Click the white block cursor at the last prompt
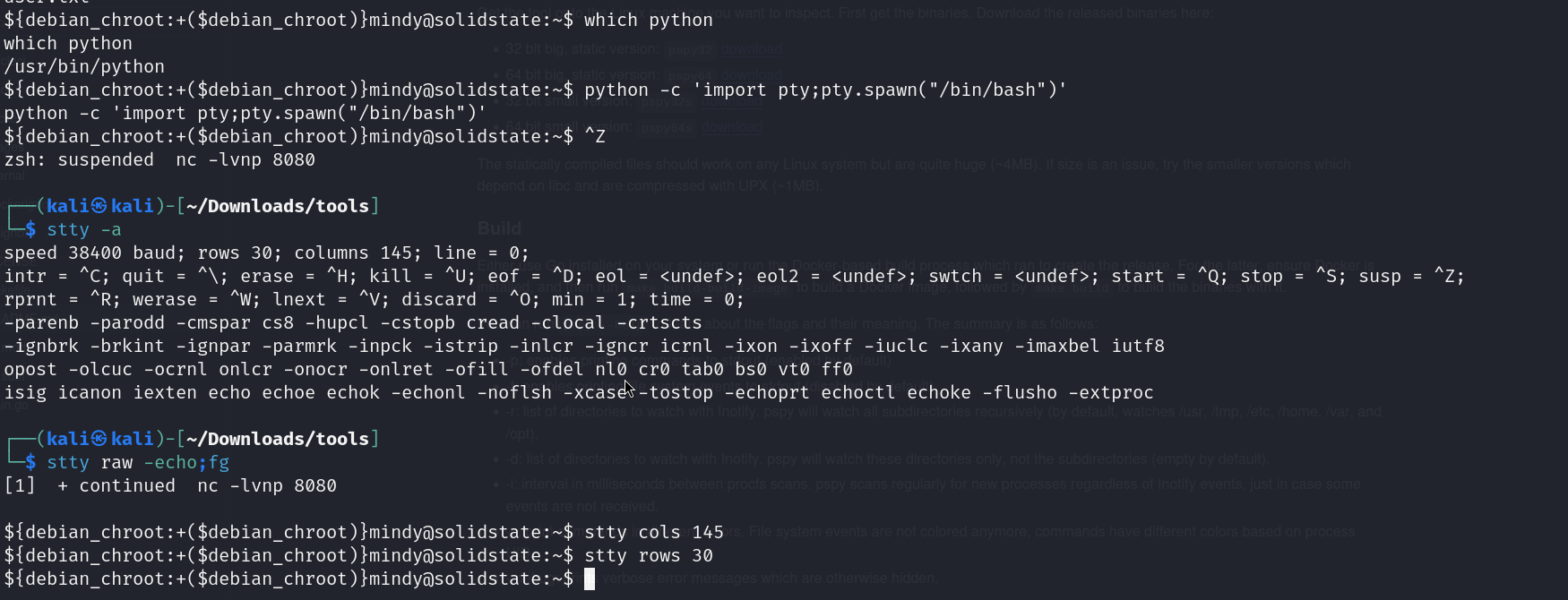The width and height of the screenshot is (1568, 600). click(x=590, y=579)
